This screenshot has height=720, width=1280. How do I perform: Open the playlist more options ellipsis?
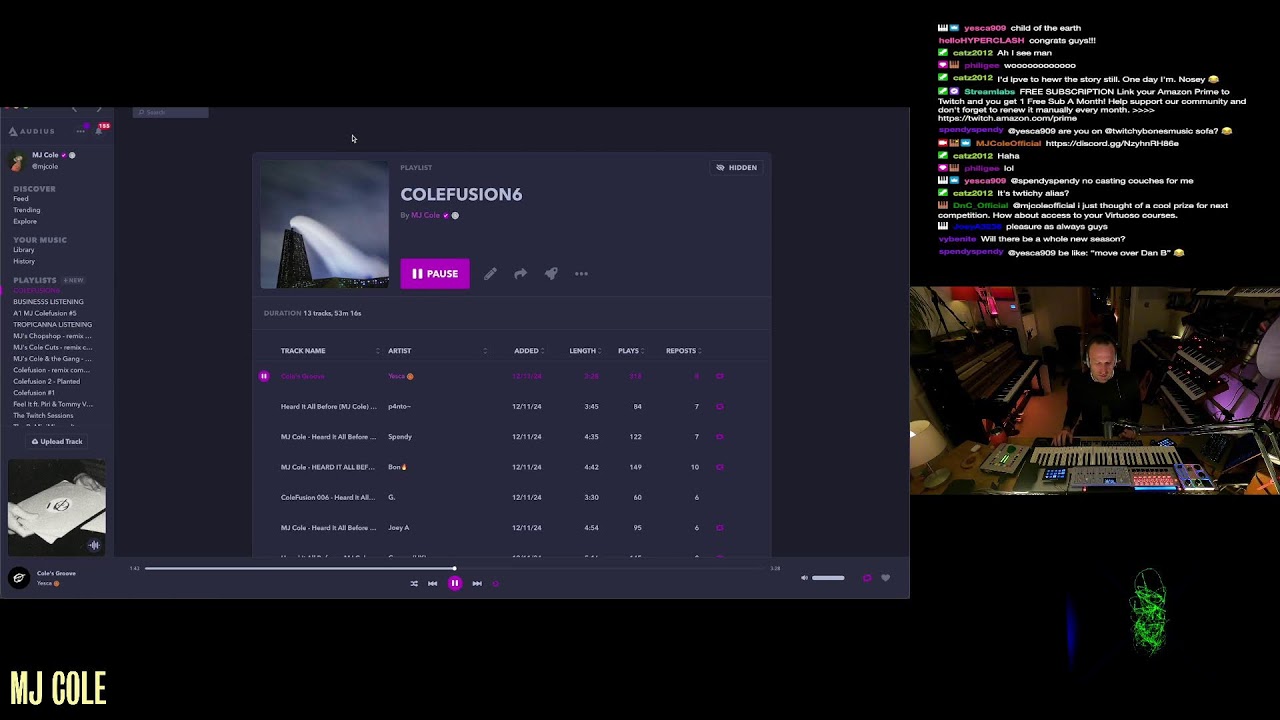(581, 274)
